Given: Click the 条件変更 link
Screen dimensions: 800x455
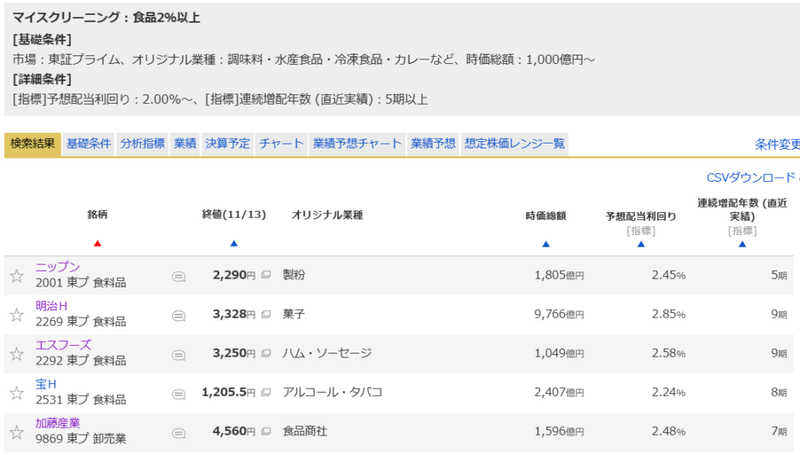Looking at the screenshot, I should pyautogui.click(x=777, y=145).
